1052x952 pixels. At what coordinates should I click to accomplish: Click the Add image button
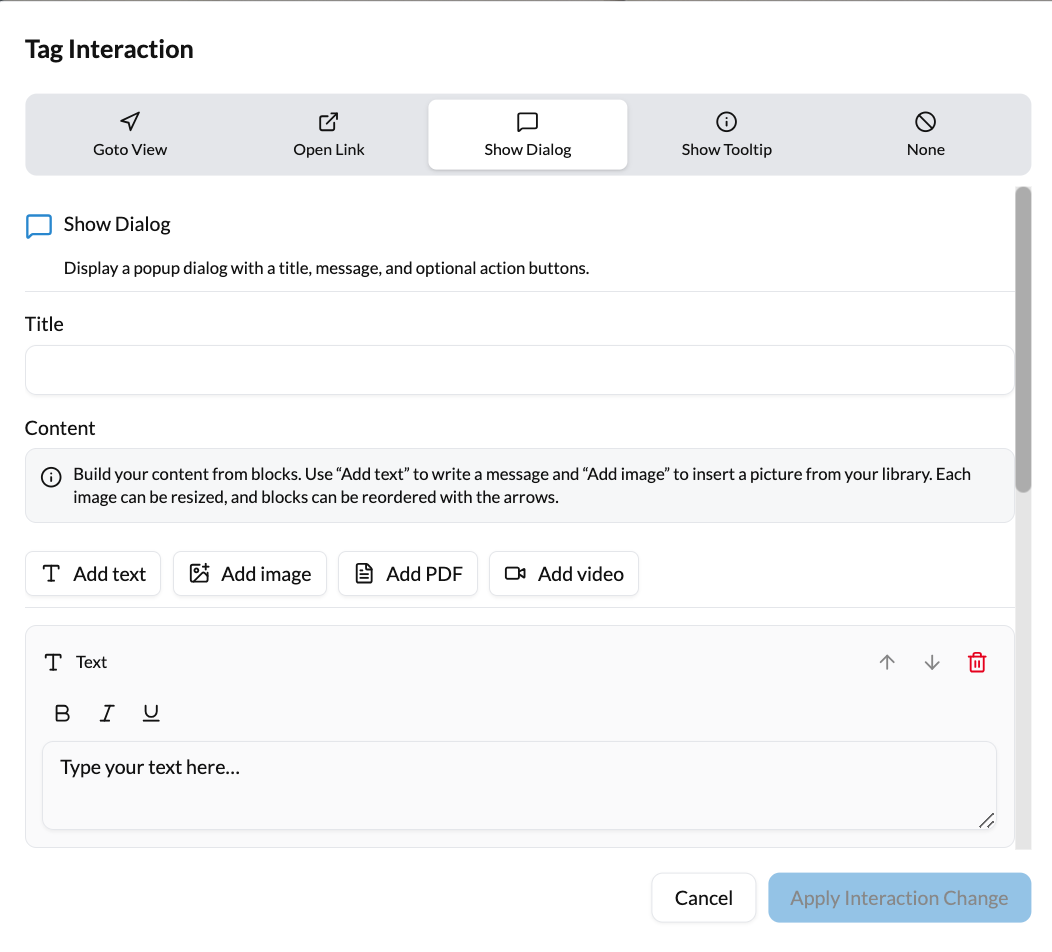[x=250, y=574]
